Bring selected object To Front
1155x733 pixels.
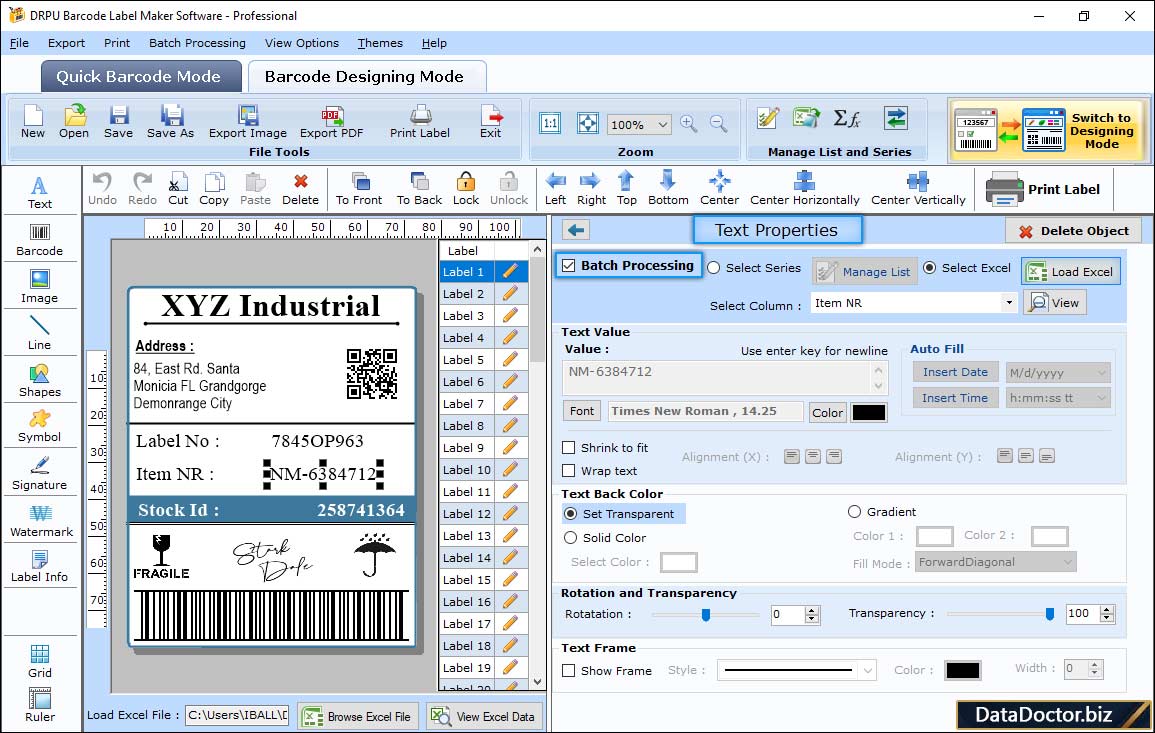tap(359, 189)
